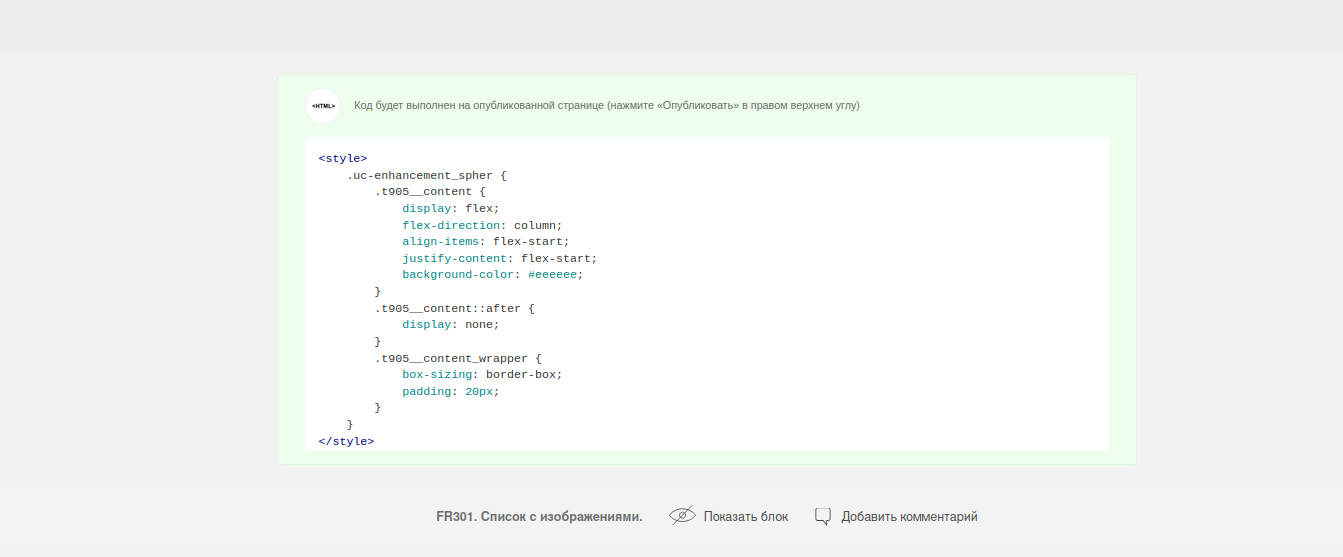Click the "flex-direction: column;" line
Viewport: 1343px width, 557px height.
[x=483, y=225]
